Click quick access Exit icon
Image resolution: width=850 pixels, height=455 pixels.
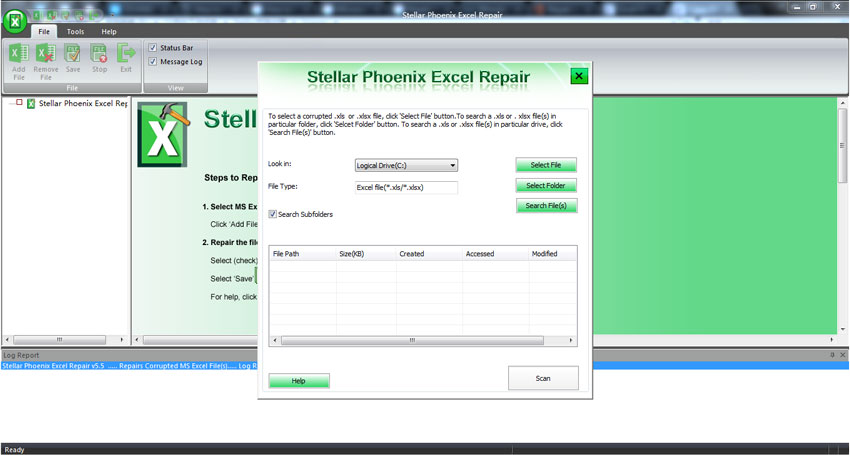93,15
